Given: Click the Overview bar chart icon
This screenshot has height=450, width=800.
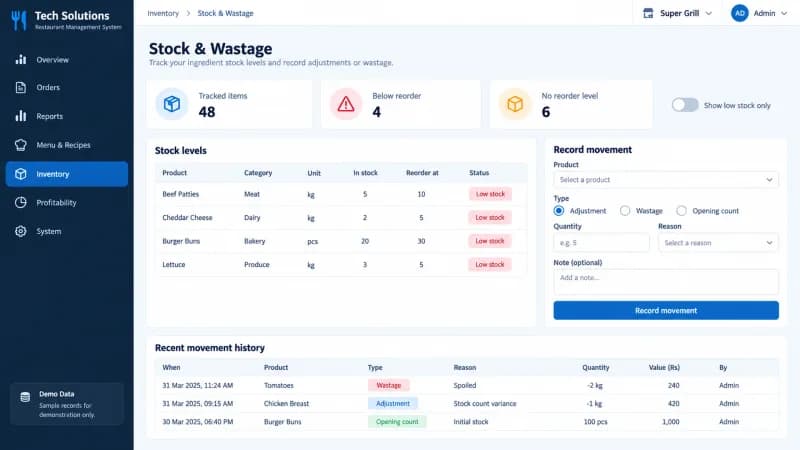Looking at the screenshot, I should pyautogui.click(x=21, y=60).
